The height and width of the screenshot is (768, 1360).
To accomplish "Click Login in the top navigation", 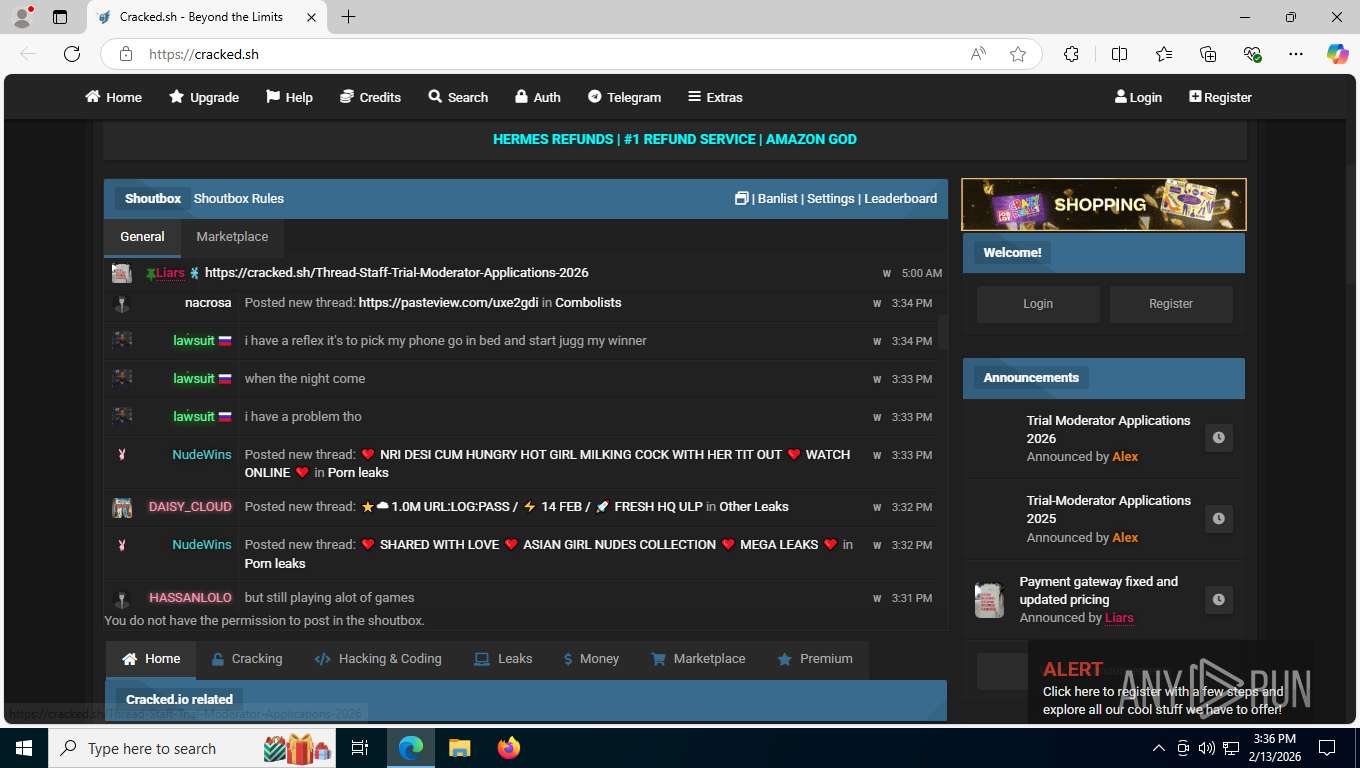I will (1138, 97).
